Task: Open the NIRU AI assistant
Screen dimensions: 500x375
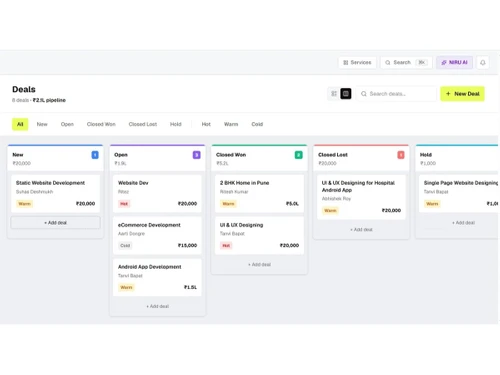Action: (454, 62)
